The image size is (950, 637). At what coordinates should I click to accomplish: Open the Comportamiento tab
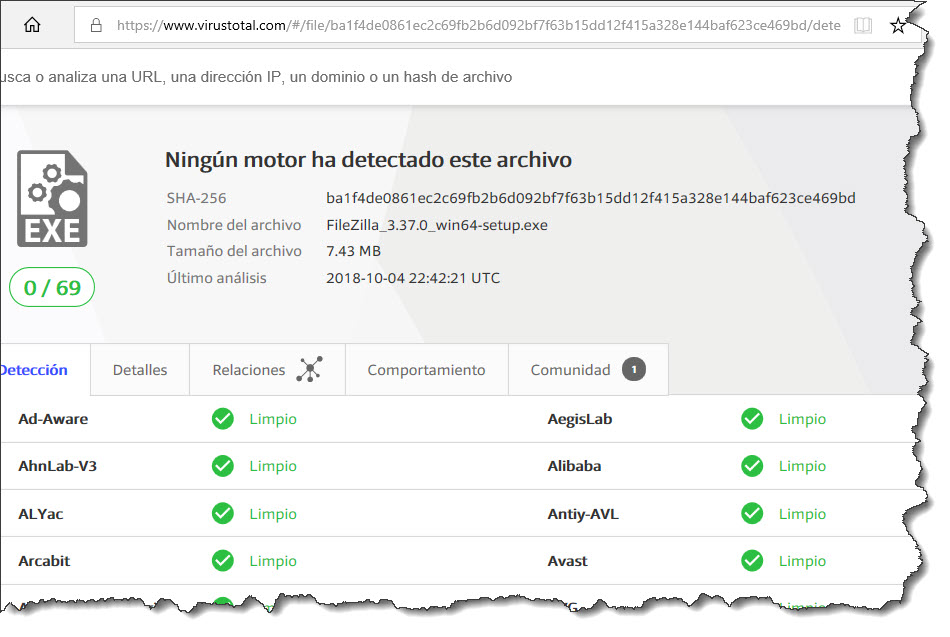coord(427,370)
